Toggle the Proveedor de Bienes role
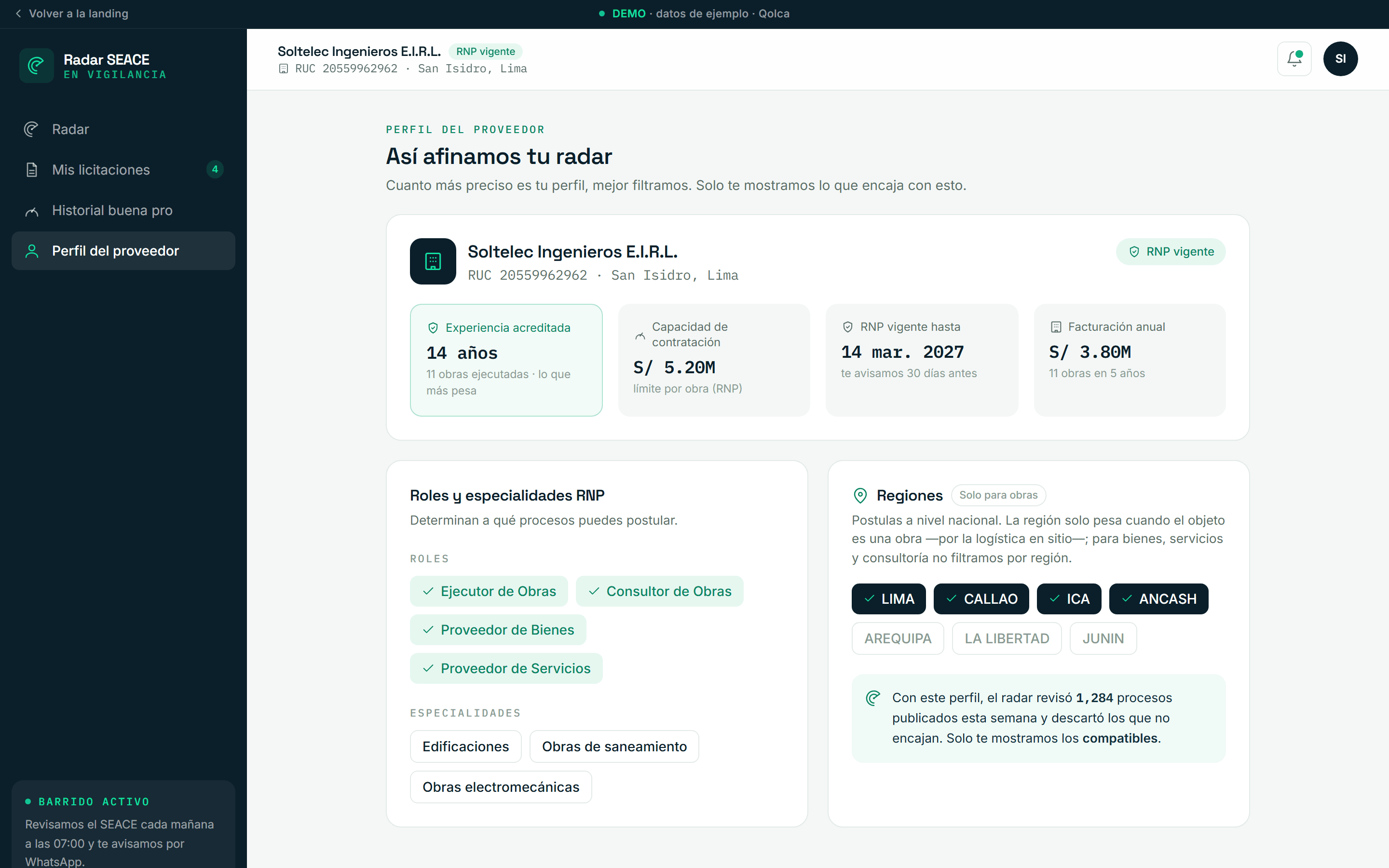 pos(498,630)
